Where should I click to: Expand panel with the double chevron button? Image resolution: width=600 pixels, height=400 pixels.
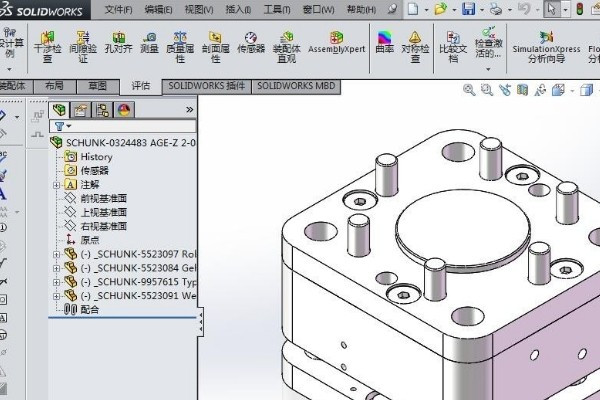[189, 110]
